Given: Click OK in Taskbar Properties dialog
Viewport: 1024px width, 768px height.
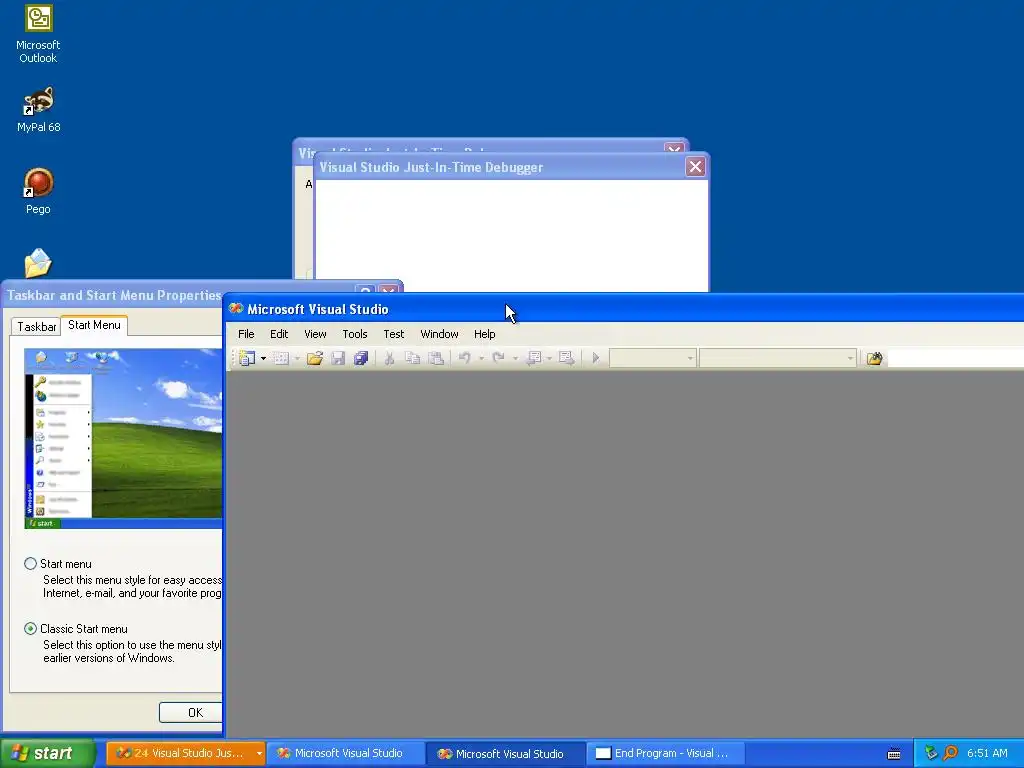Looking at the screenshot, I should [191, 712].
